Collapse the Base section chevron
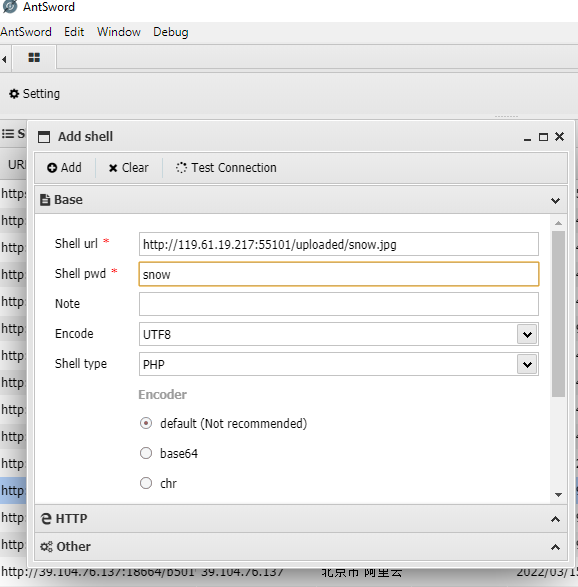 click(x=555, y=201)
